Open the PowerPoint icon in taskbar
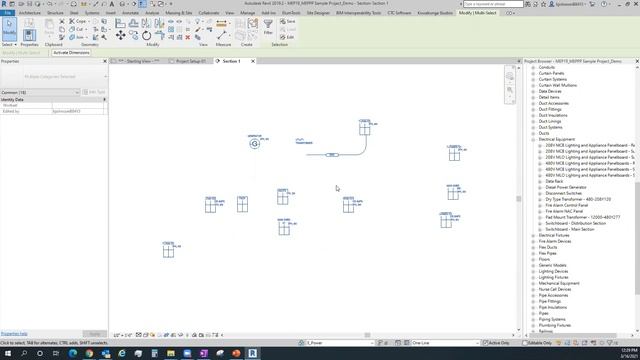Image resolution: width=640 pixels, height=360 pixels. coord(236,353)
